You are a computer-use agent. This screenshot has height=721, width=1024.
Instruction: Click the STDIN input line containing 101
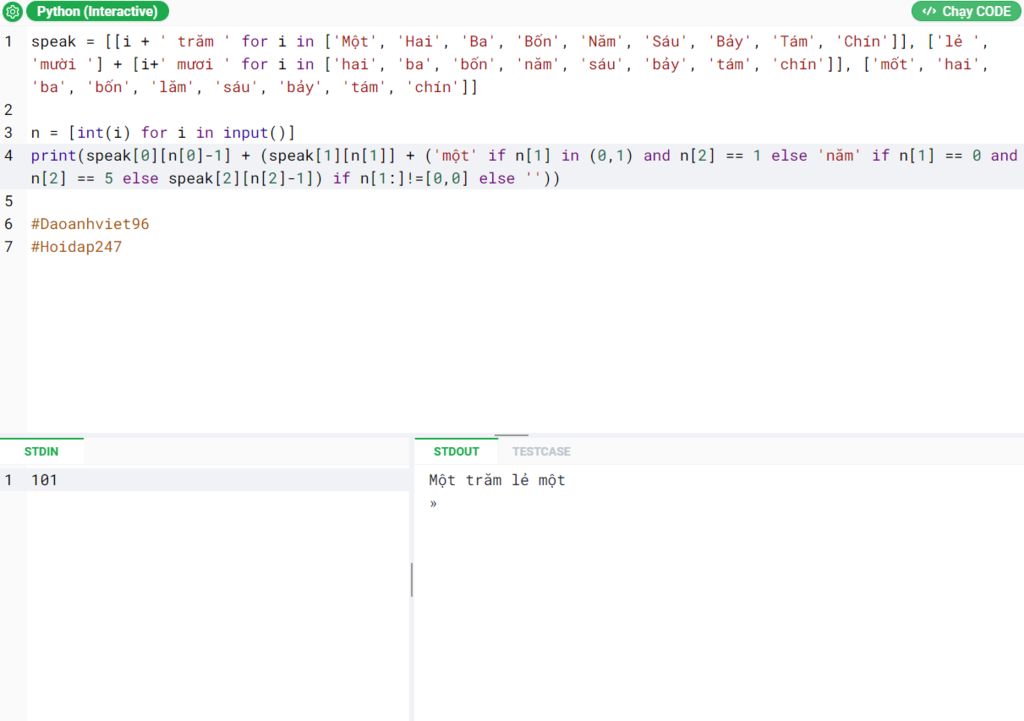click(204, 480)
